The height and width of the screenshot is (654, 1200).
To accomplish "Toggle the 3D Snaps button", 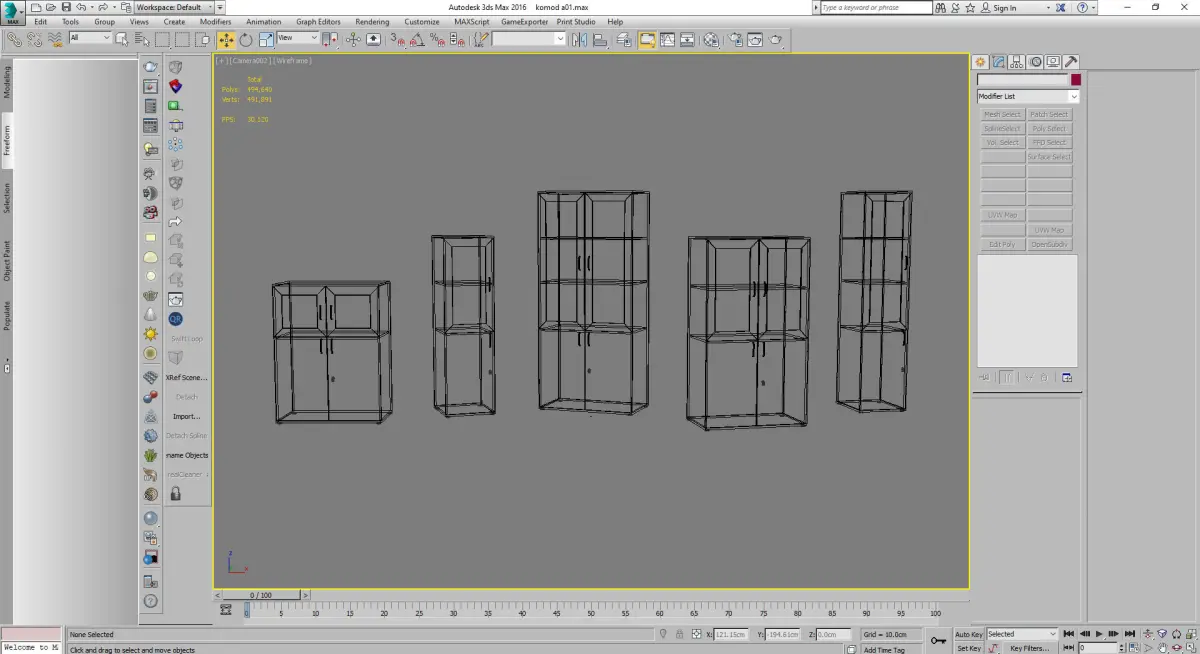I will coord(398,40).
